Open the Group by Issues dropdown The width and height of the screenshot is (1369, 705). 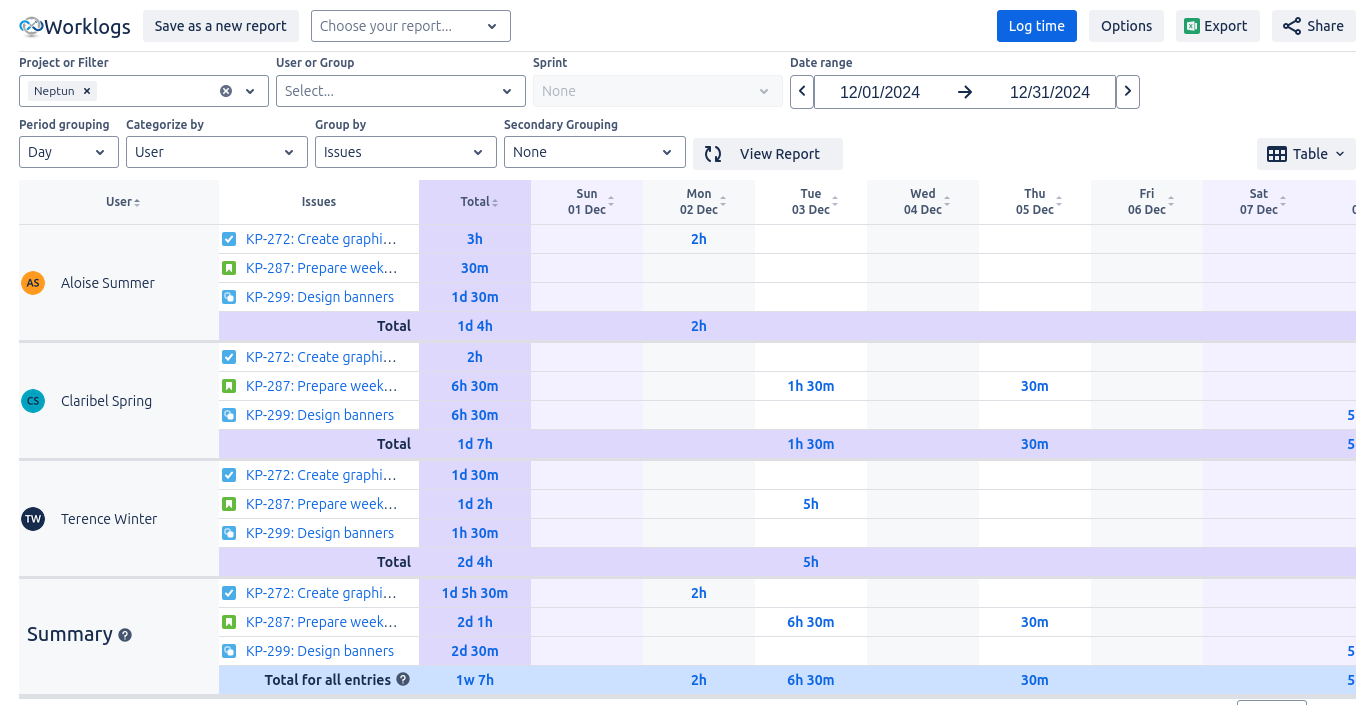point(405,151)
